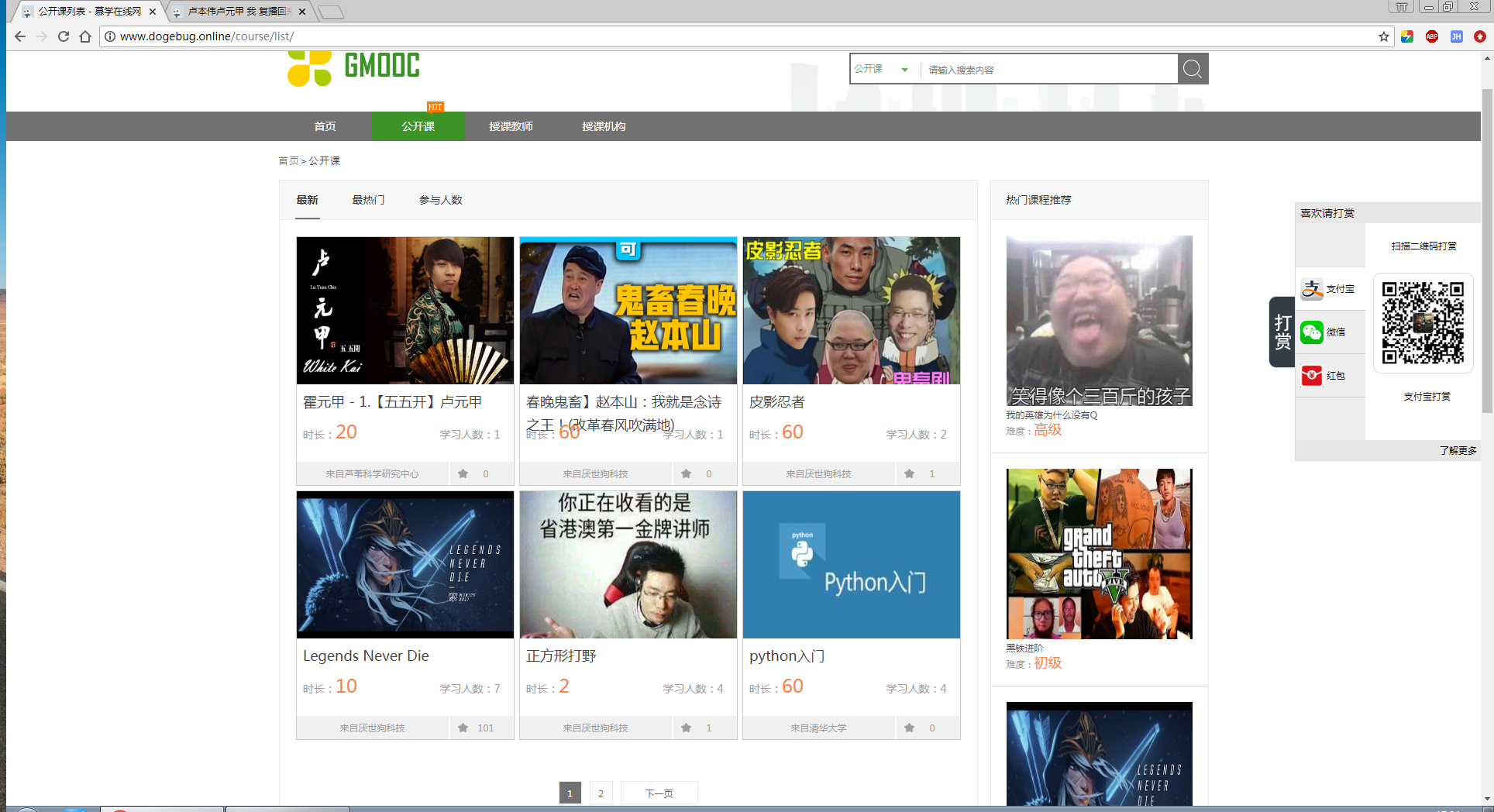Click the red circular extension icon
The width and height of the screenshot is (1494, 812).
tap(1480, 36)
